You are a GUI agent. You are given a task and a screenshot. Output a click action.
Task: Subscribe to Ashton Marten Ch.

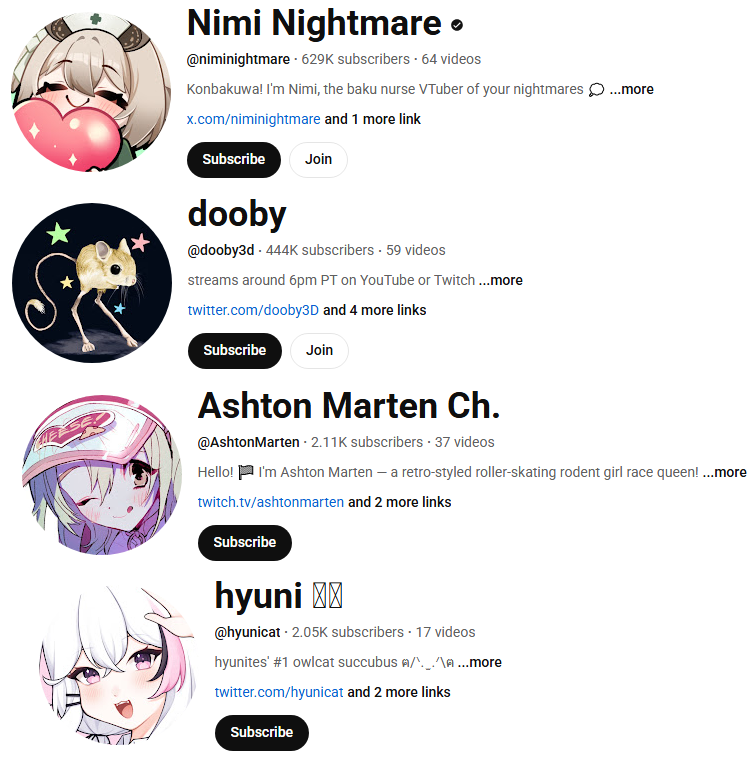click(x=245, y=542)
